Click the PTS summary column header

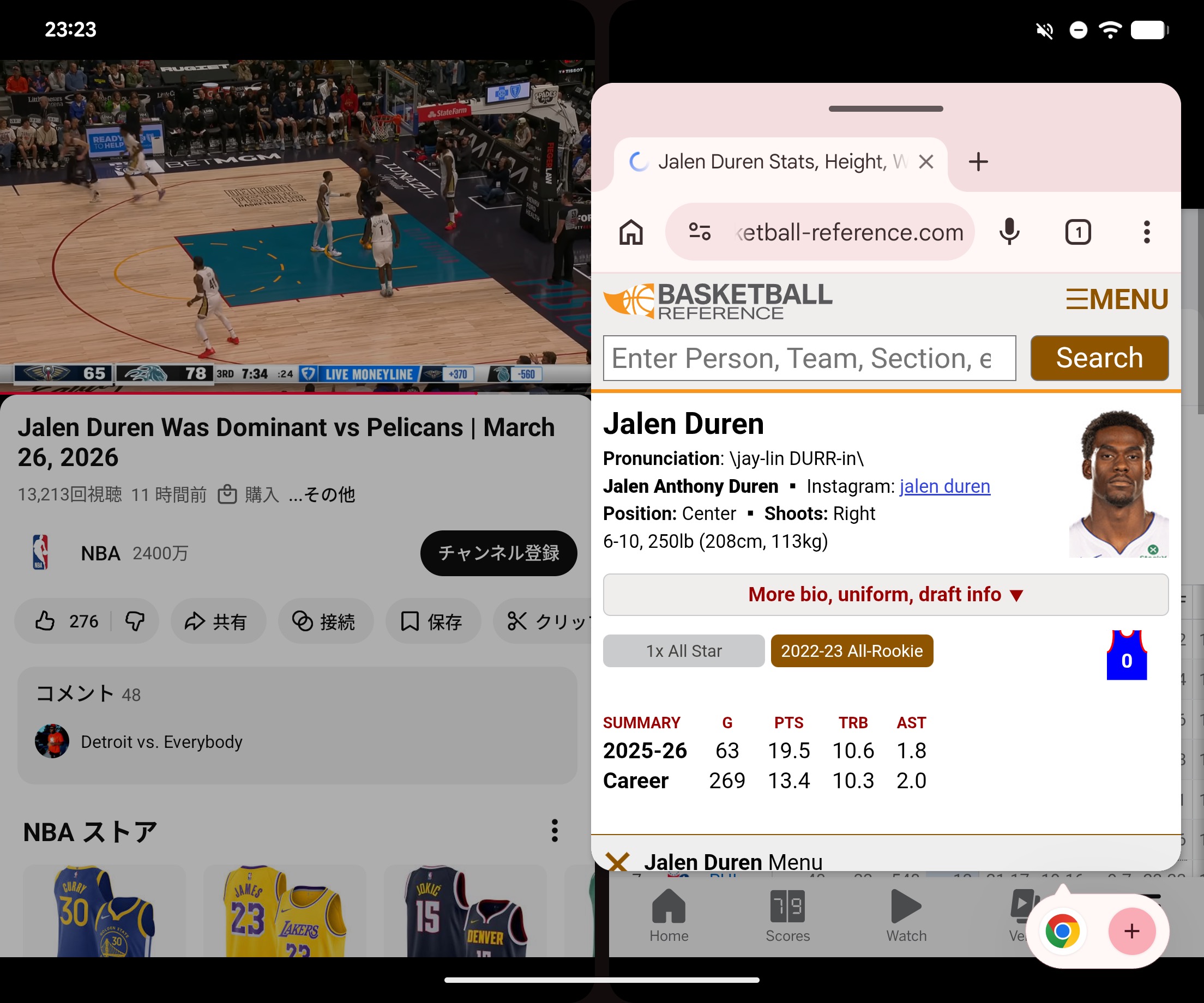pos(788,723)
